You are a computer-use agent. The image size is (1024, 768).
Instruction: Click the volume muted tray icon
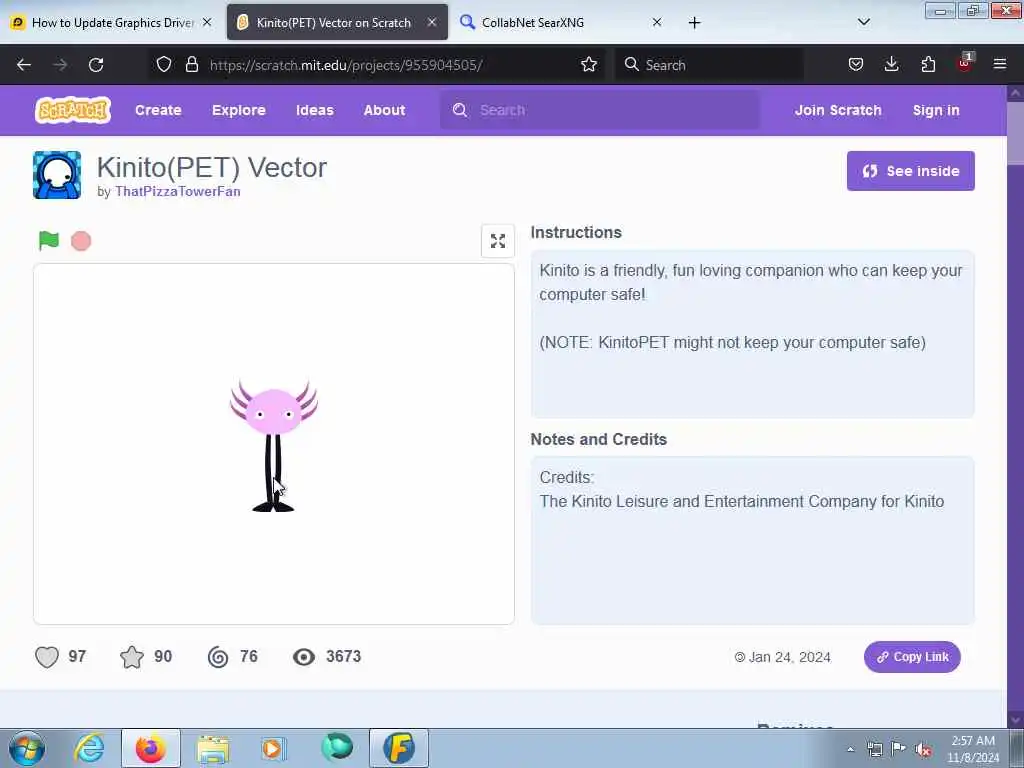pos(923,749)
